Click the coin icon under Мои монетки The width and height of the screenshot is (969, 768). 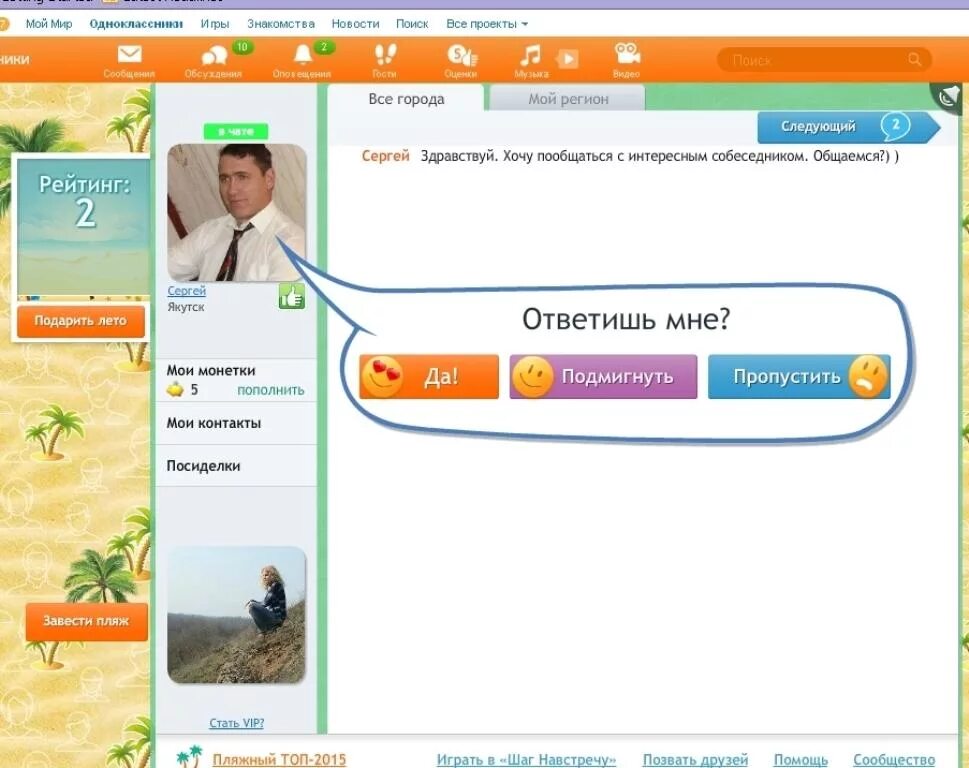point(176,390)
